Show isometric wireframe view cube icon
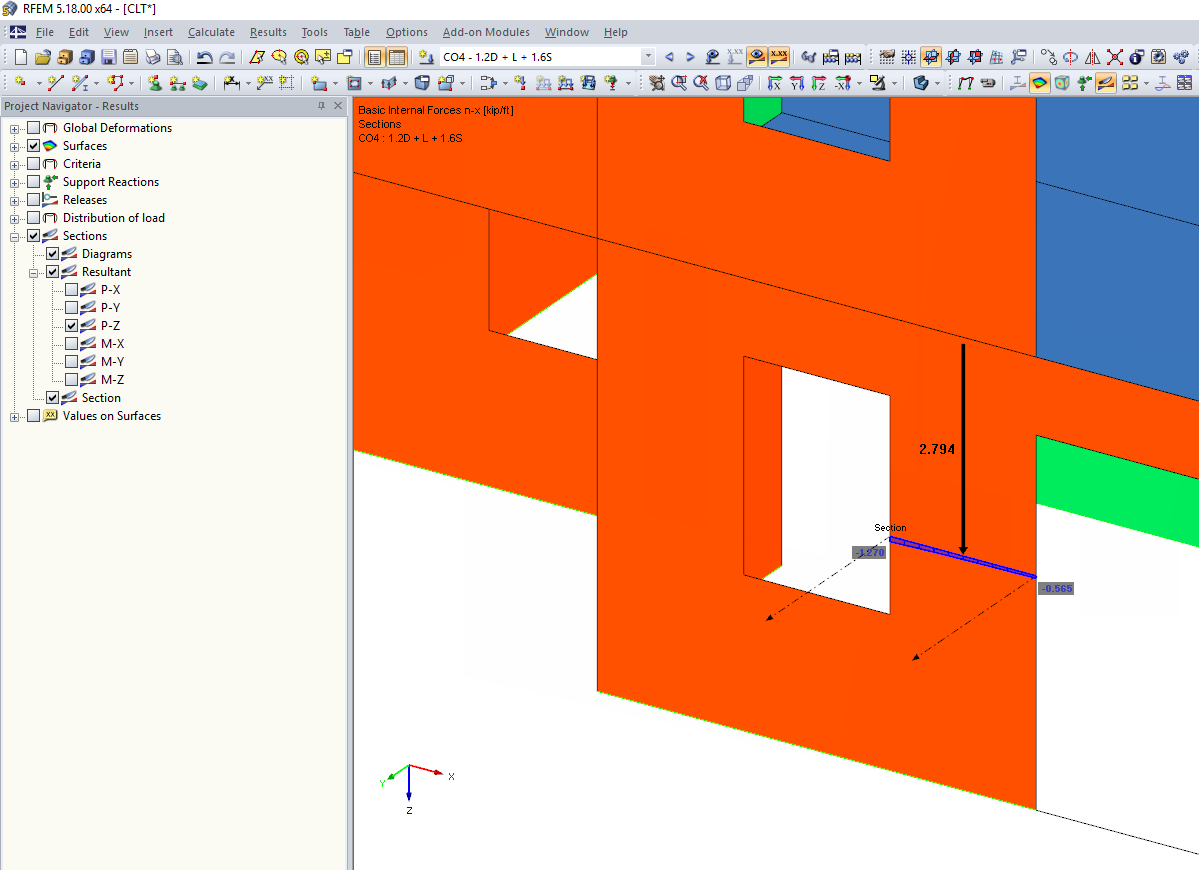The width and height of the screenshot is (1199, 870). coord(723,83)
